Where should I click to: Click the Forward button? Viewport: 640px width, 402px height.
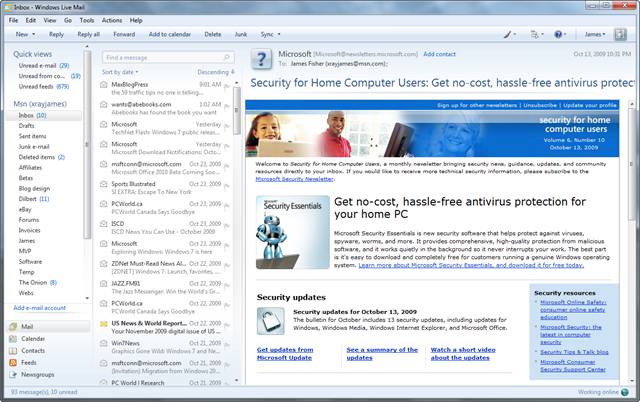tap(124, 35)
